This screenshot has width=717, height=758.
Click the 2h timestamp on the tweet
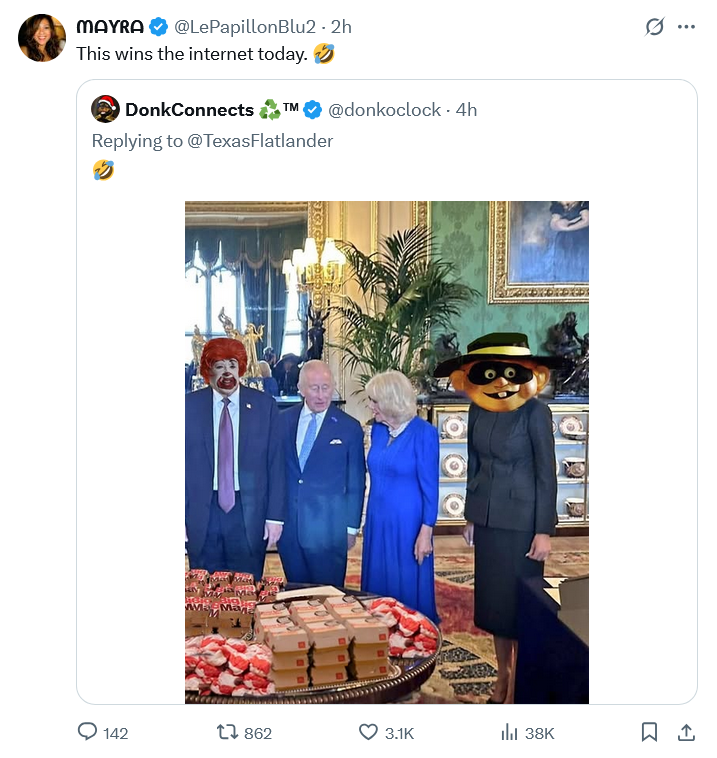[x=341, y=27]
